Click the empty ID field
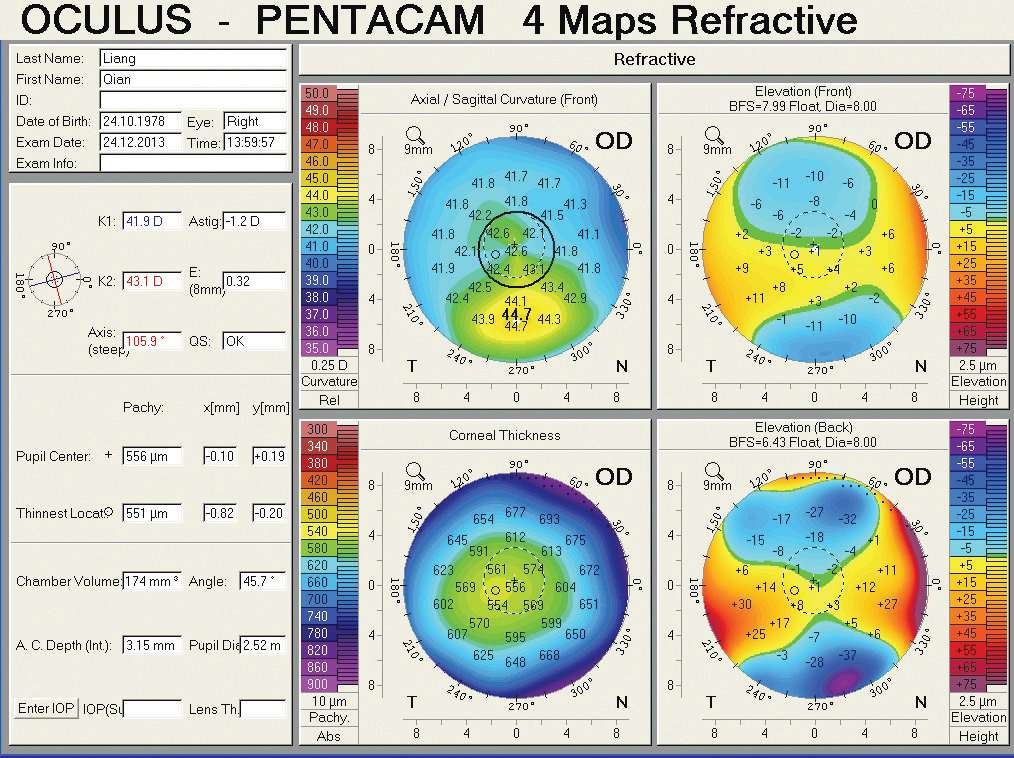Viewport: 1014px width, 758px height. [193, 100]
